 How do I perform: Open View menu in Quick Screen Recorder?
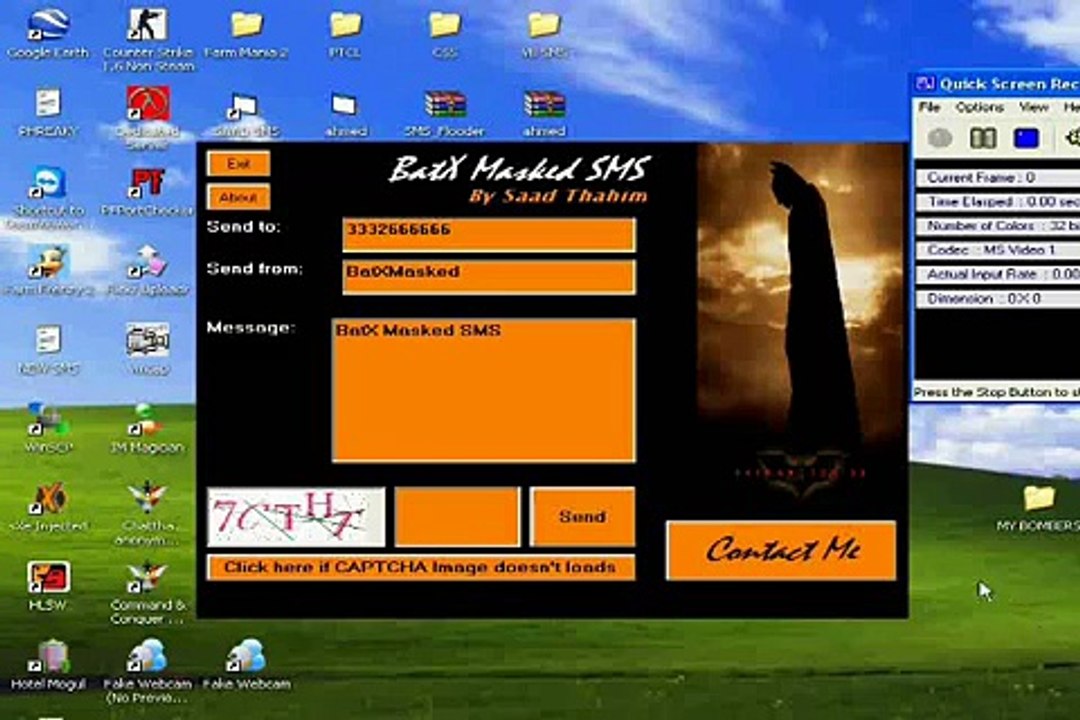tap(1033, 107)
